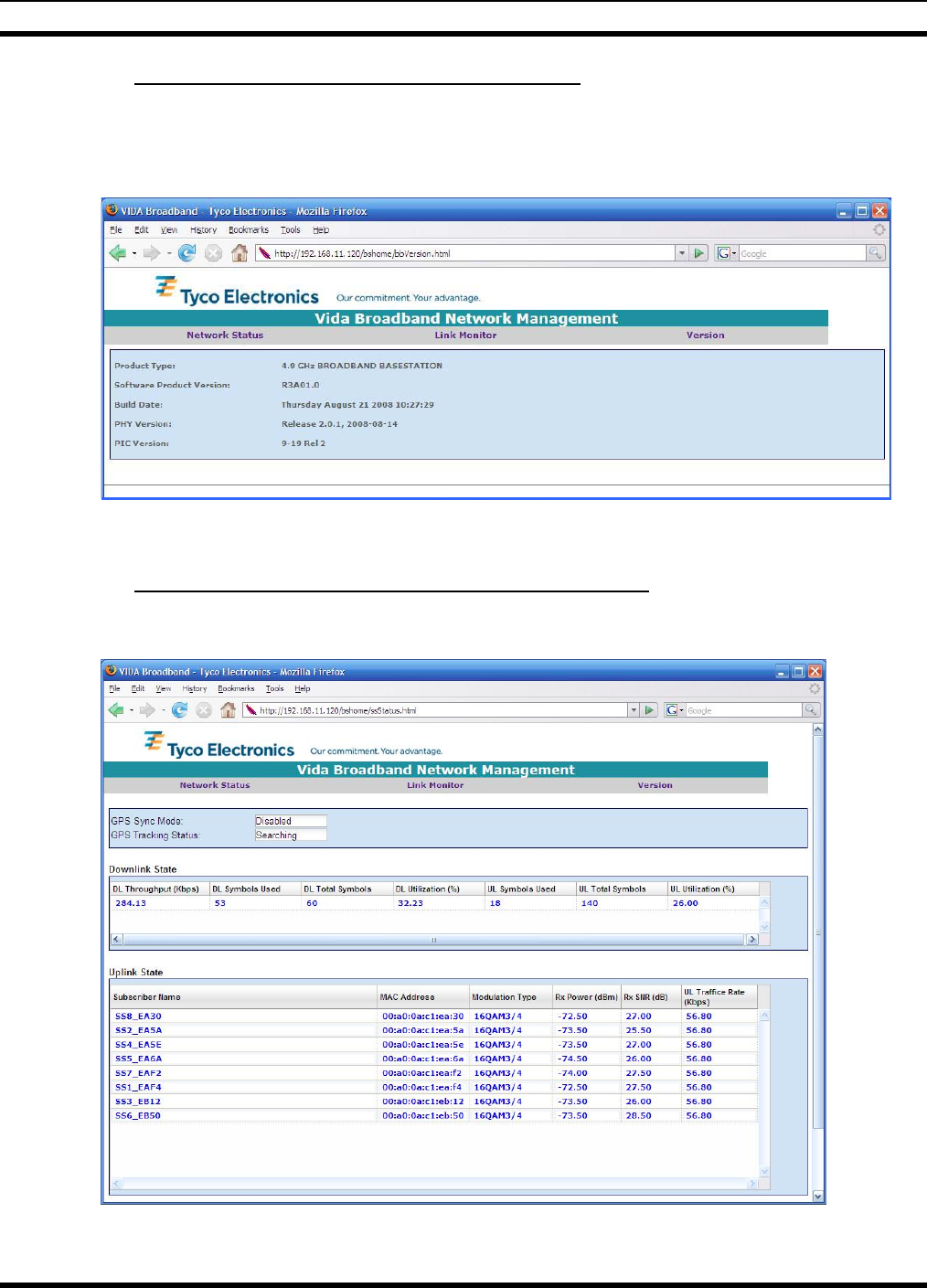The width and height of the screenshot is (927, 1288).
Task: Click GPS Tracking Status field showing Searching
Action: (x=290, y=836)
